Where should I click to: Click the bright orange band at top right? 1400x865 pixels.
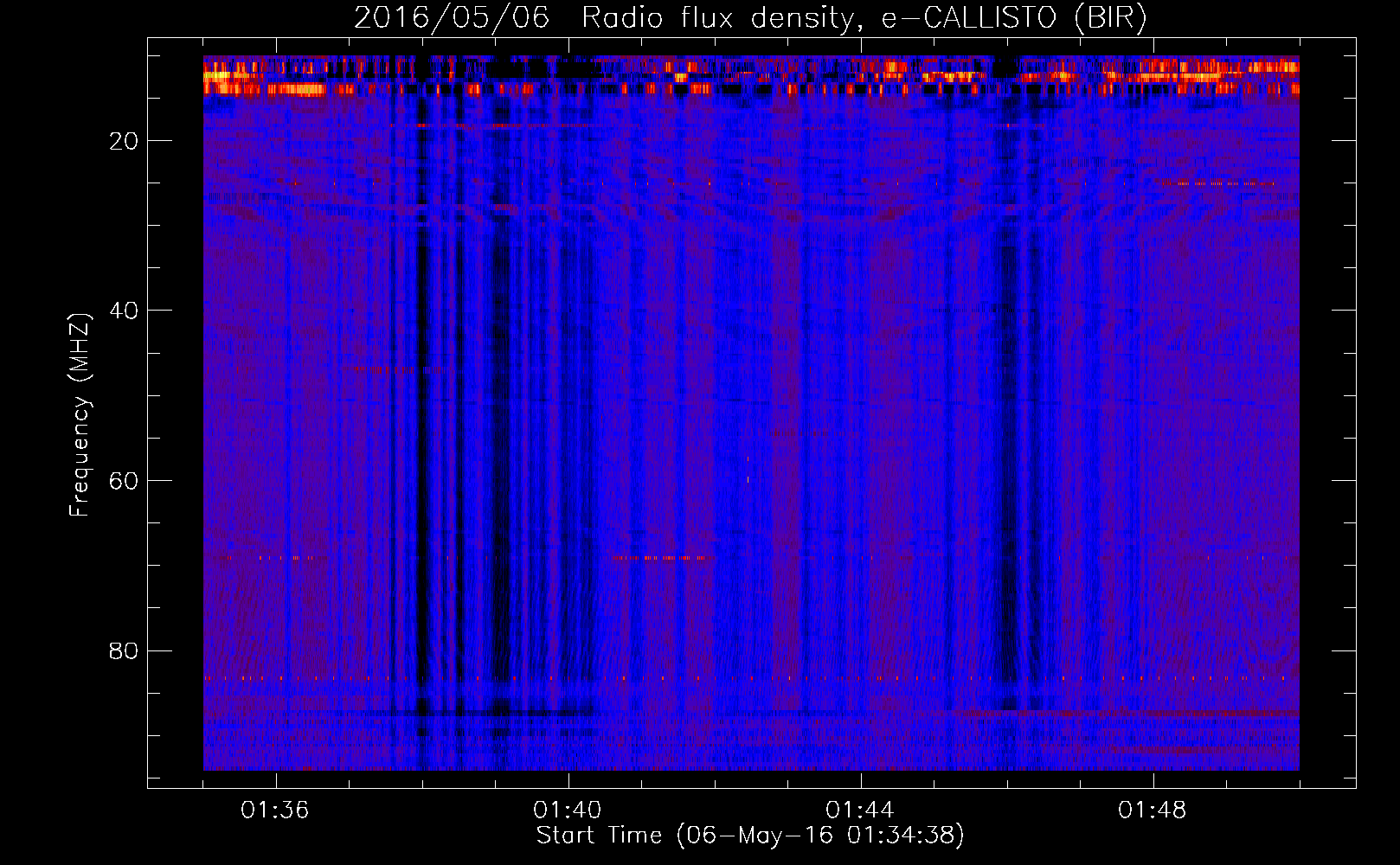pos(1220,71)
